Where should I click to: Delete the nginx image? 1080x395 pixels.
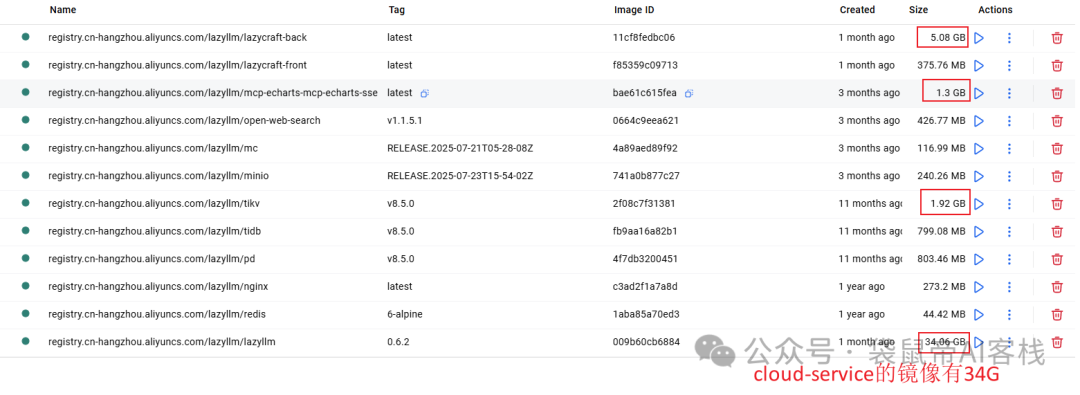(x=1057, y=286)
